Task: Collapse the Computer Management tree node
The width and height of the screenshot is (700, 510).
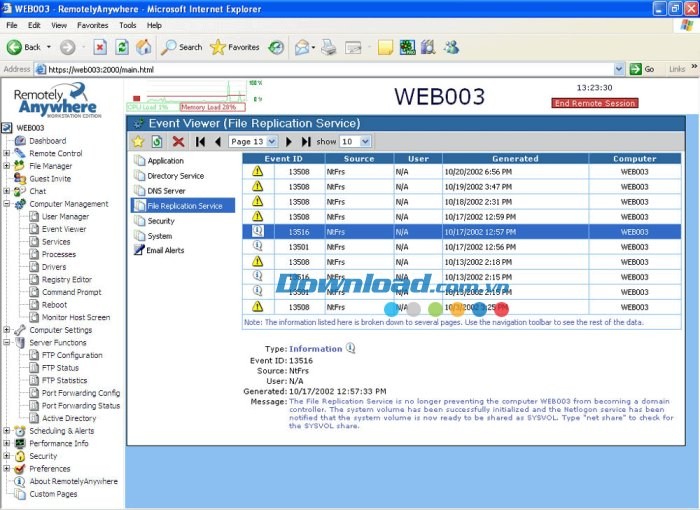Action: coord(7,204)
